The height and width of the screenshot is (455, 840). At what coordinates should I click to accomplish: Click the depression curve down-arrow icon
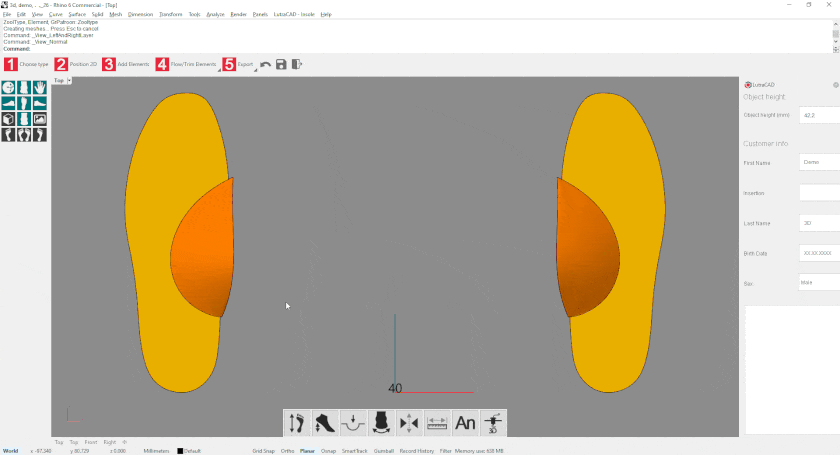353,423
